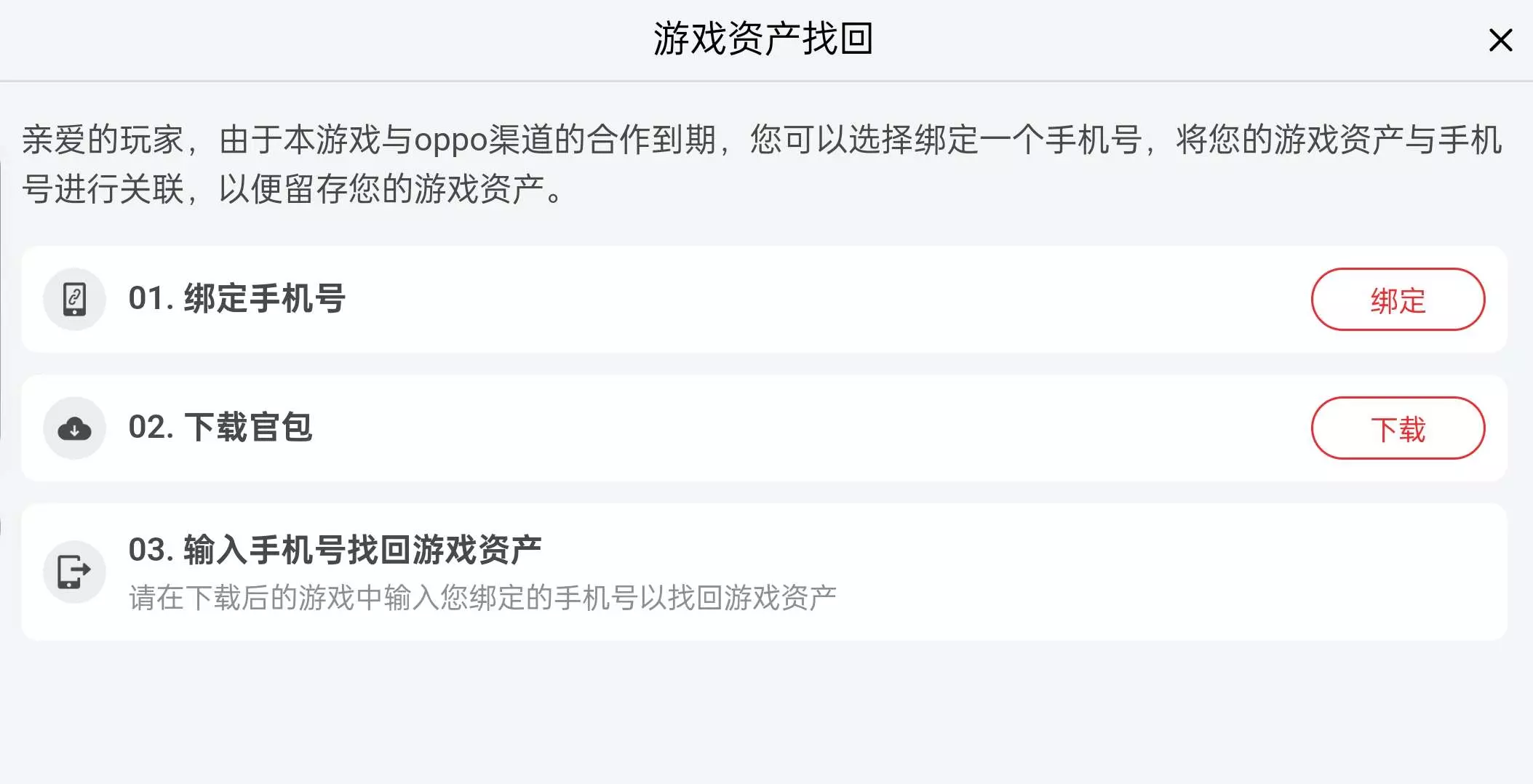
Task: Click 亲爱的玩家 at the description start
Action: point(102,140)
